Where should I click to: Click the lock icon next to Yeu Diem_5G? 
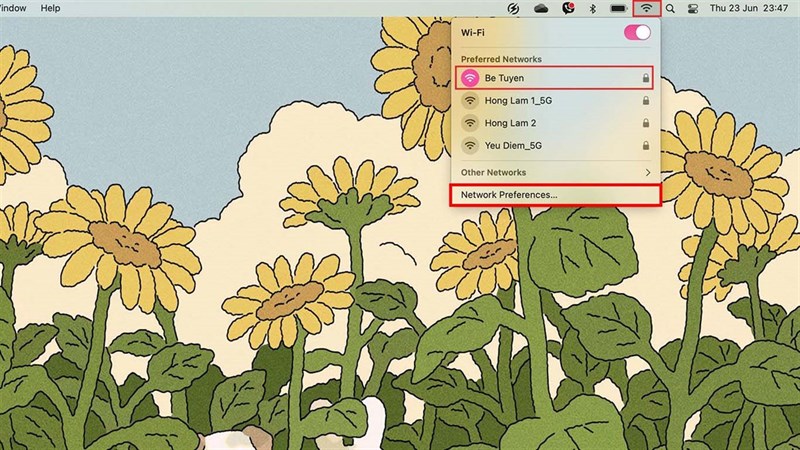click(646, 146)
